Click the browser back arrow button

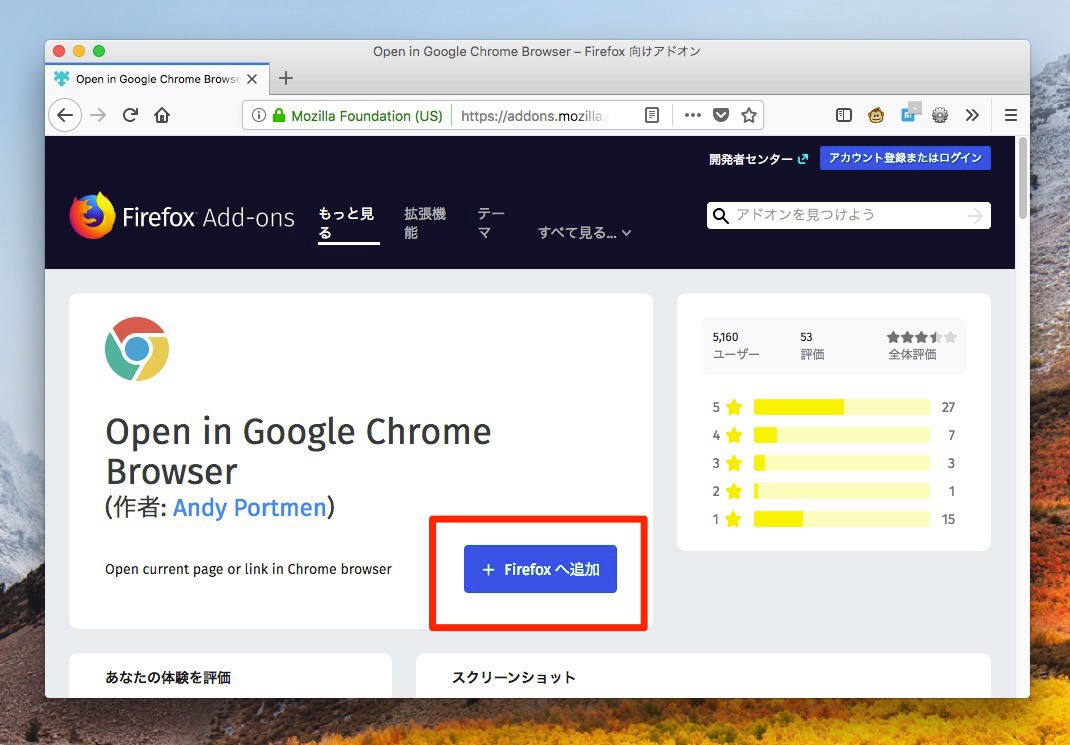(x=65, y=115)
